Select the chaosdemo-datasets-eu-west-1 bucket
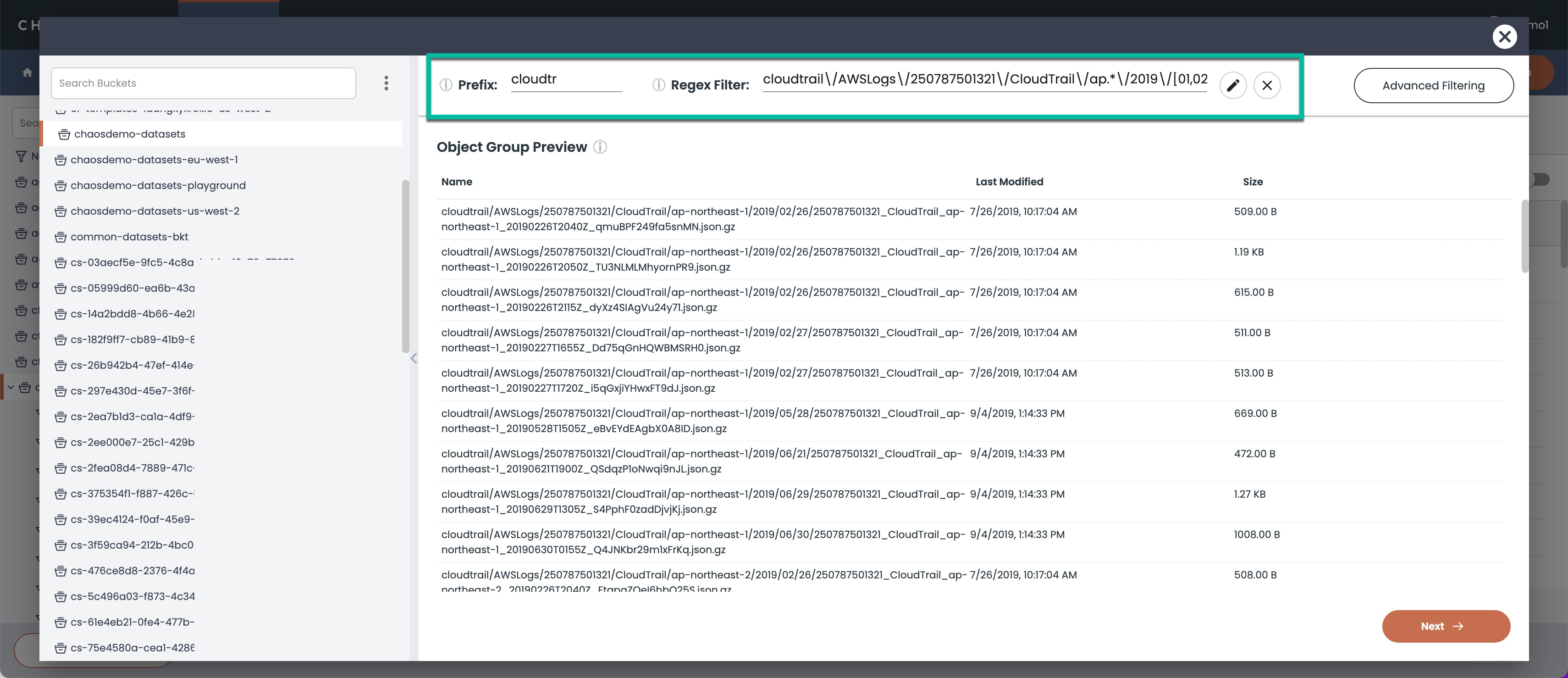Viewport: 1568px width, 678px height. [x=154, y=160]
